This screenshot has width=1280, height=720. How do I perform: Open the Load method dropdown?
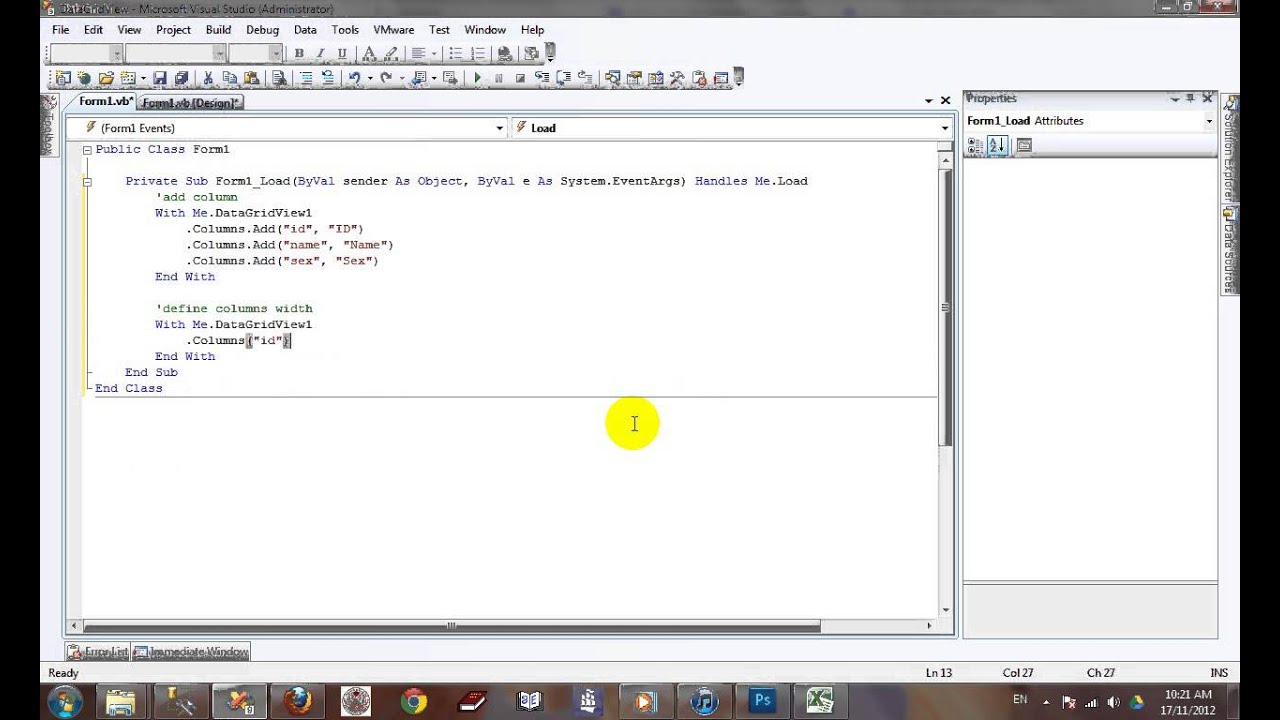click(944, 128)
